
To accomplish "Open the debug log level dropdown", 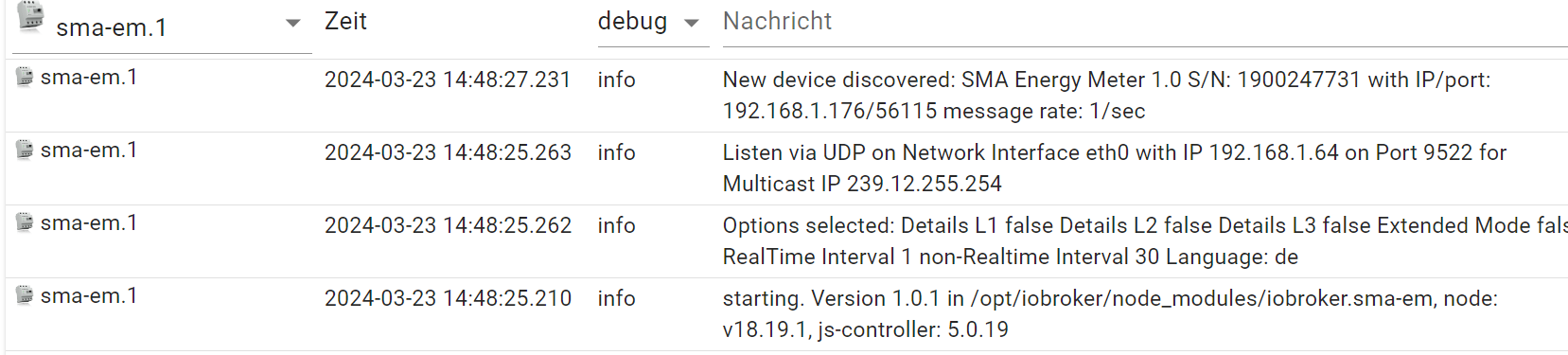I will pyautogui.click(x=653, y=23).
